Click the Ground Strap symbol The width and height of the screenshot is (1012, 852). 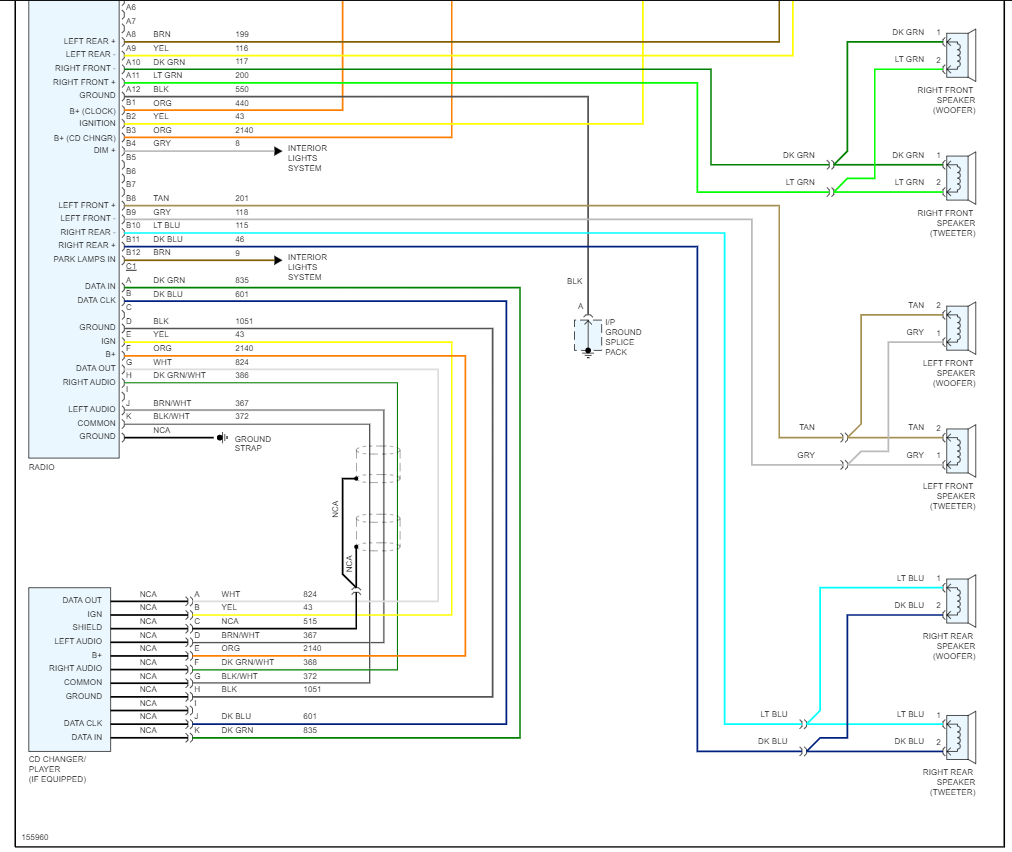pos(222,438)
